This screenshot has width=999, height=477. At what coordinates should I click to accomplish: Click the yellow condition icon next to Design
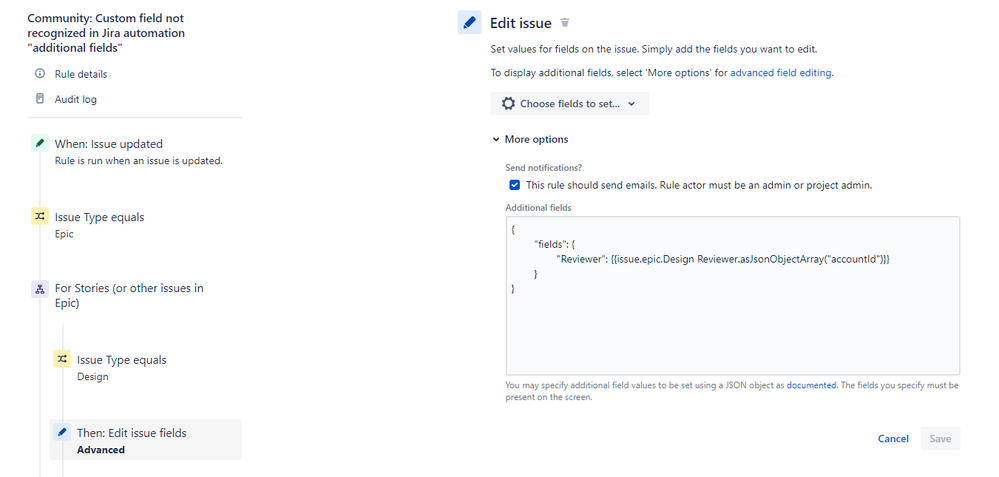62,359
